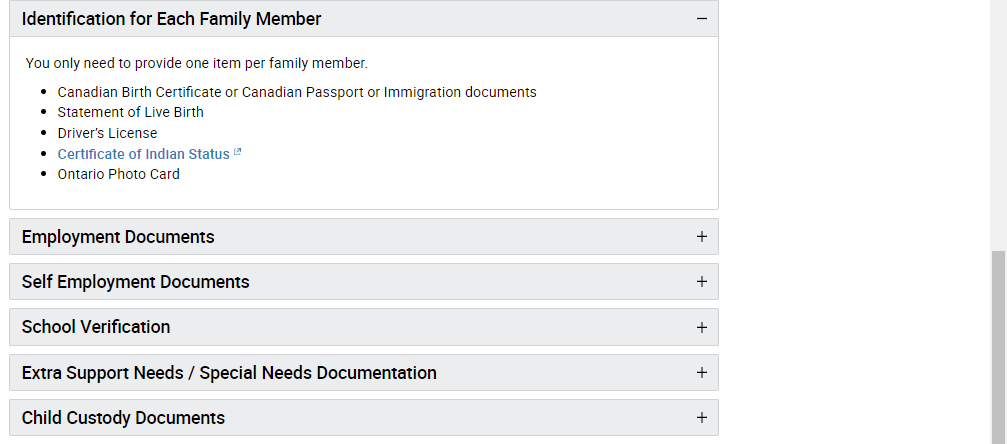Click the Statement of Live Birth item
Screen dimensions: 1007x444
(x=130, y=112)
